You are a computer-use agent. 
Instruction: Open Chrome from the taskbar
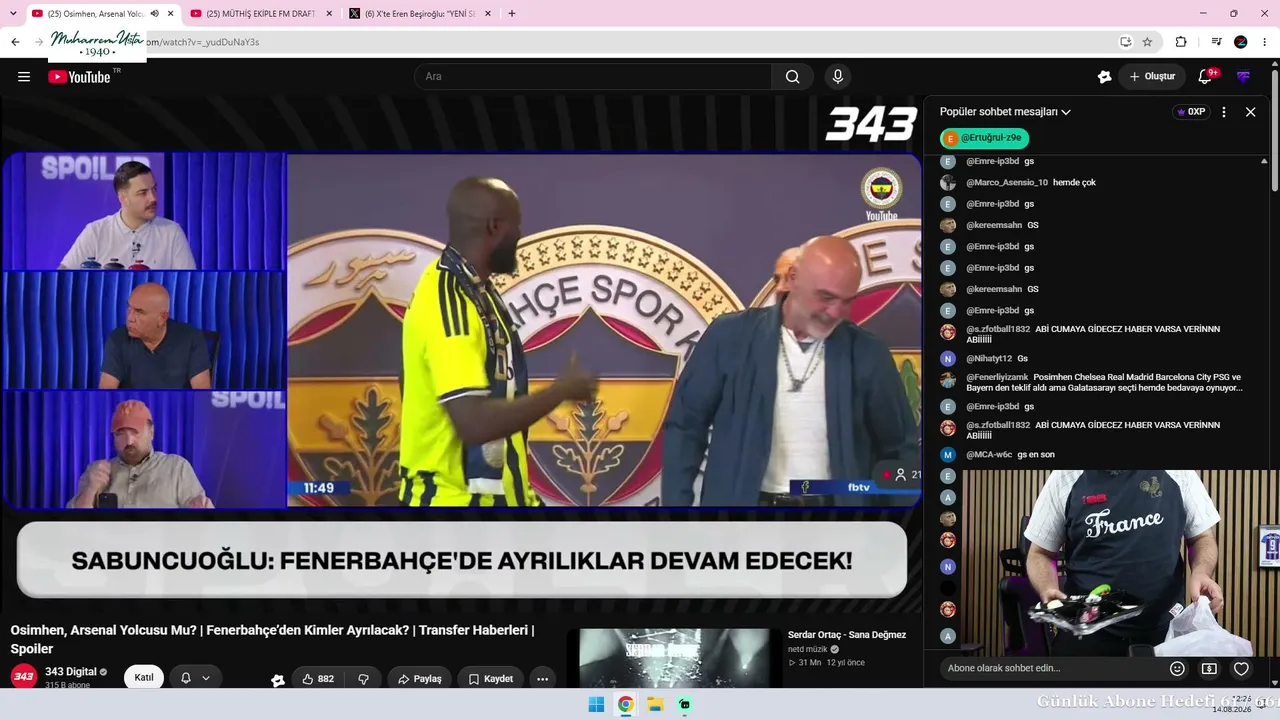click(x=626, y=704)
